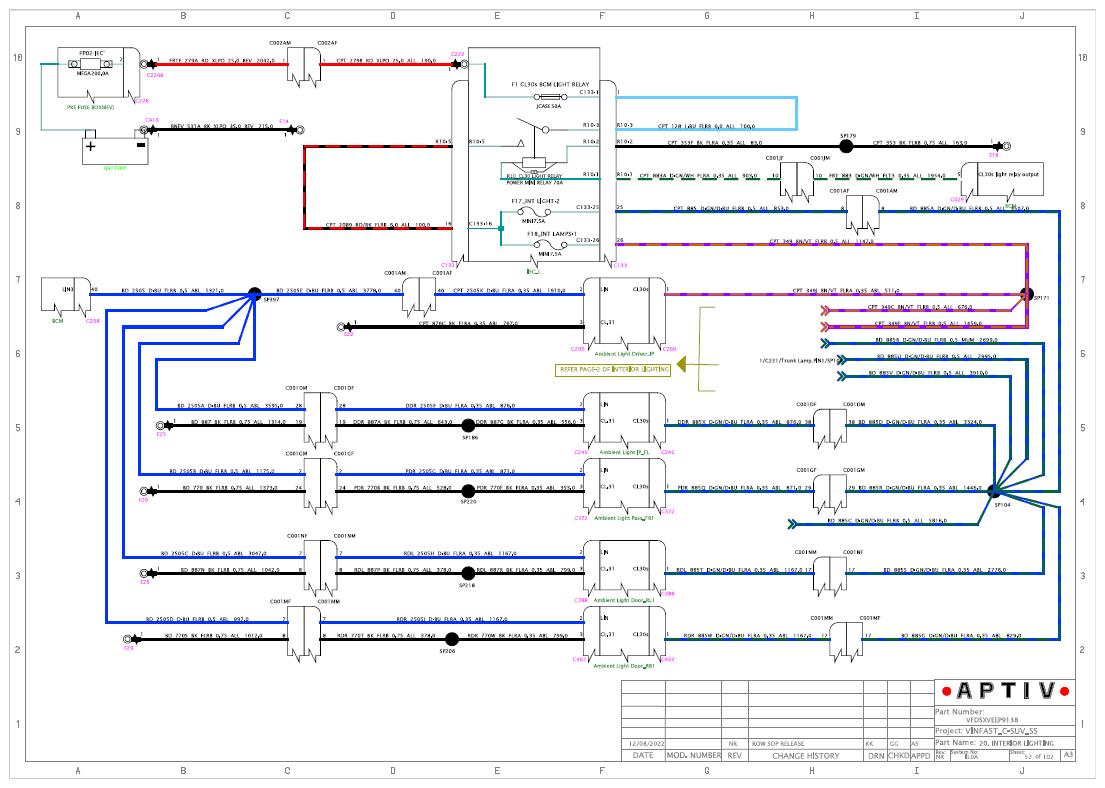The image size is (1105, 788).
Task: Select part number VFDSXVEEP9138
Action: (x=992, y=720)
